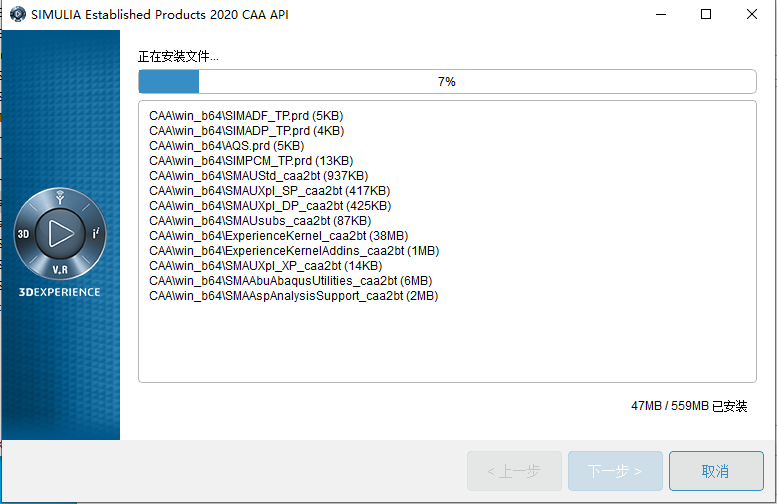Maximize the installer window

click(706, 14)
